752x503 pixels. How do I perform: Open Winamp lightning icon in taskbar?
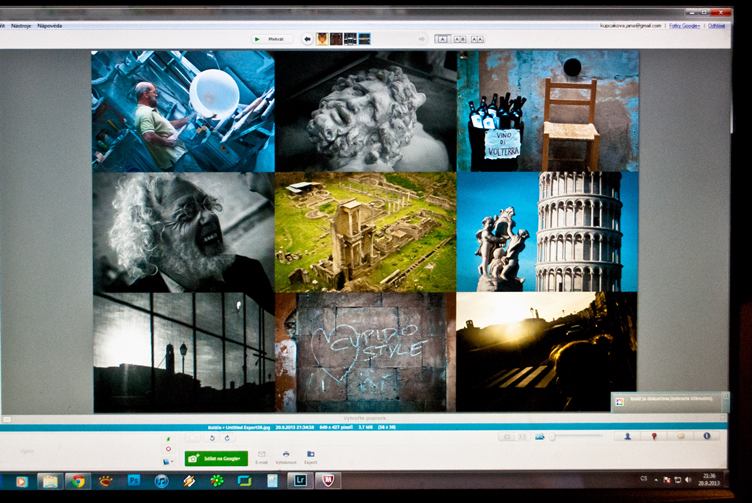click(x=189, y=481)
